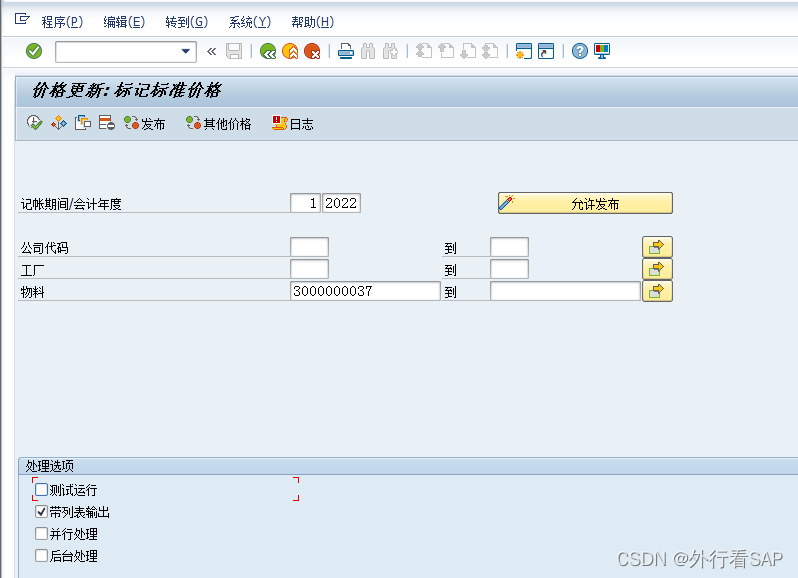Click the 日志 toolbar button
798x578 pixels.
coord(293,123)
